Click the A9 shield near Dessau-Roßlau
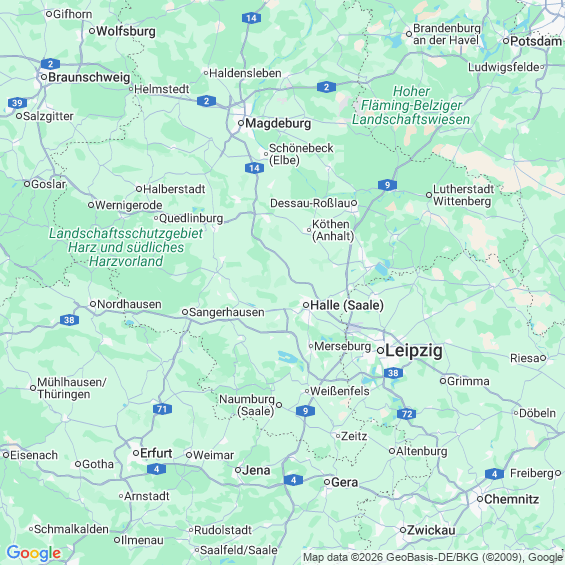Viewport: 565px width, 565px height. (x=387, y=185)
